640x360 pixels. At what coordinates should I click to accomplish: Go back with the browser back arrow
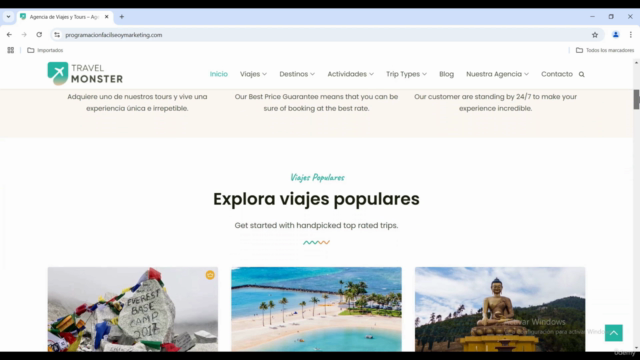click(x=9, y=35)
